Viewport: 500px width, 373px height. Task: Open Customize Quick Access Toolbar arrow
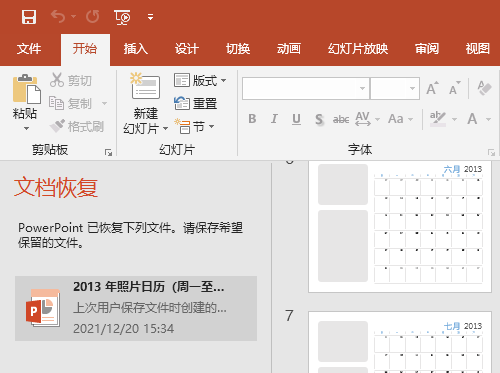[x=151, y=17]
